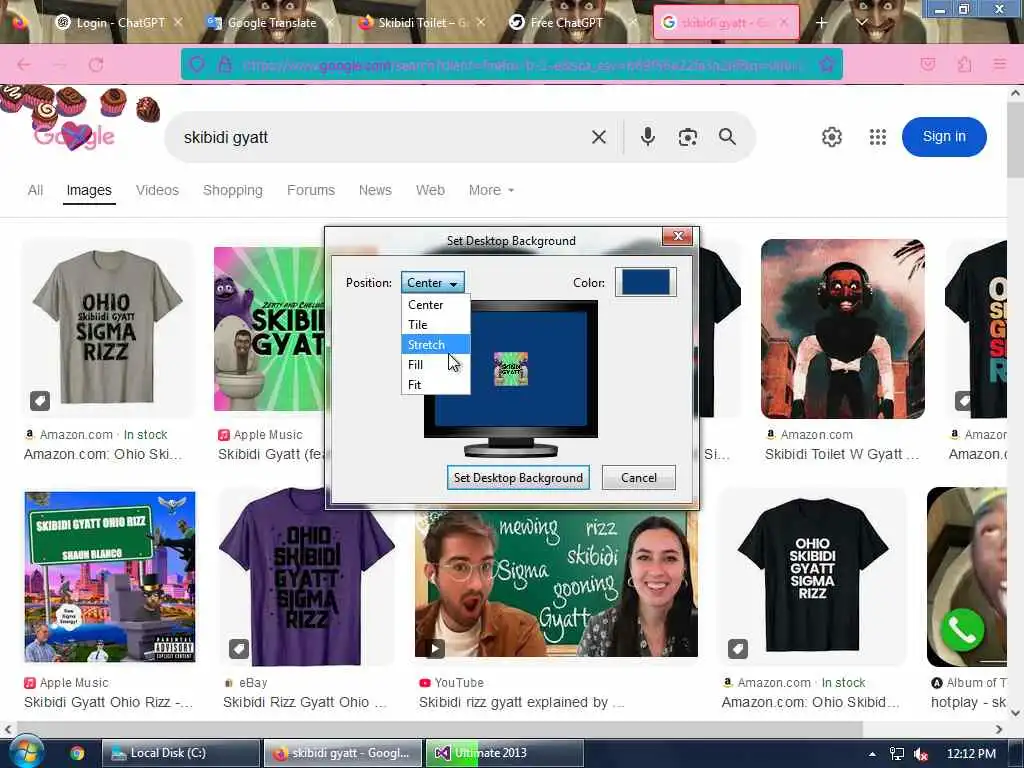Choose the Center option in the list
This screenshot has width=1024, height=768.
(436, 304)
